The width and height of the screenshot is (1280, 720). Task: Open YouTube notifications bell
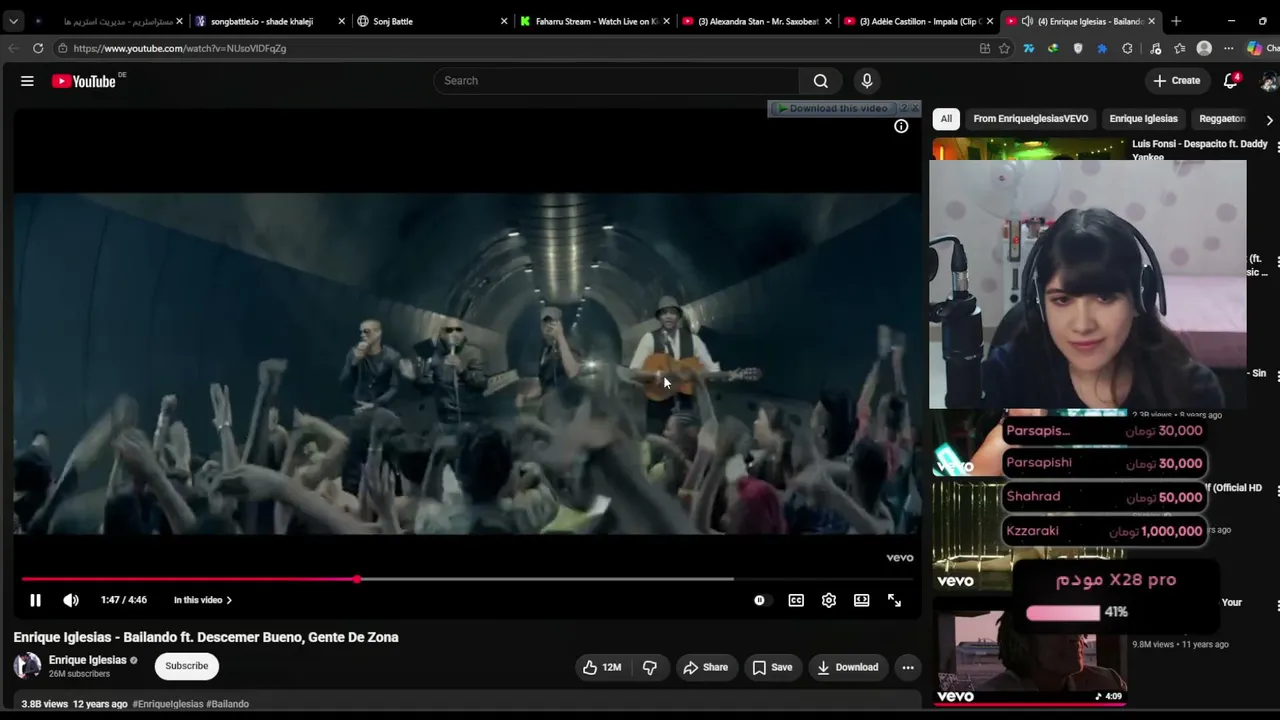coord(1231,81)
